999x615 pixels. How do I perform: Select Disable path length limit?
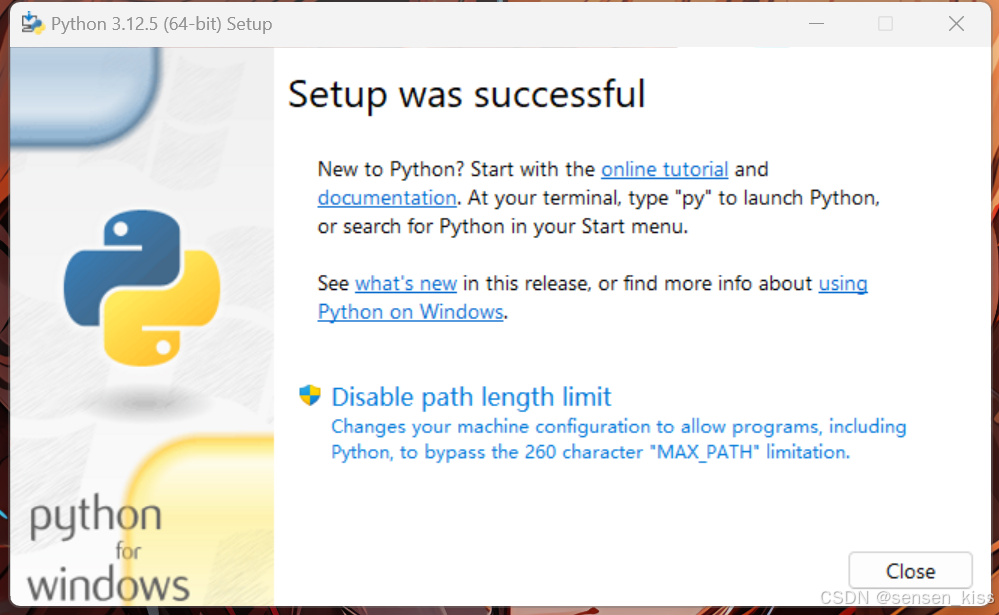[471, 397]
